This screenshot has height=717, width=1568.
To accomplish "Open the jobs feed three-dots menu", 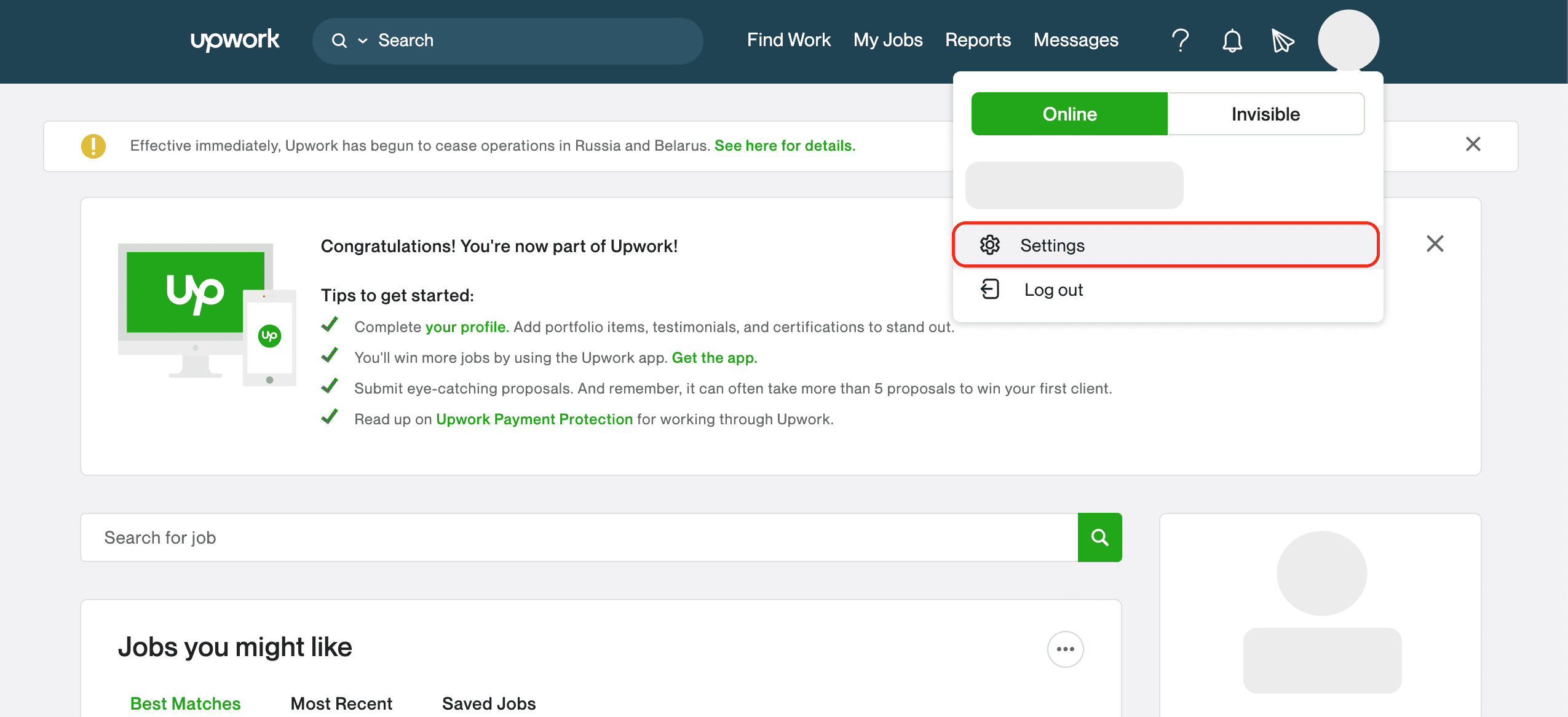I will [x=1065, y=649].
